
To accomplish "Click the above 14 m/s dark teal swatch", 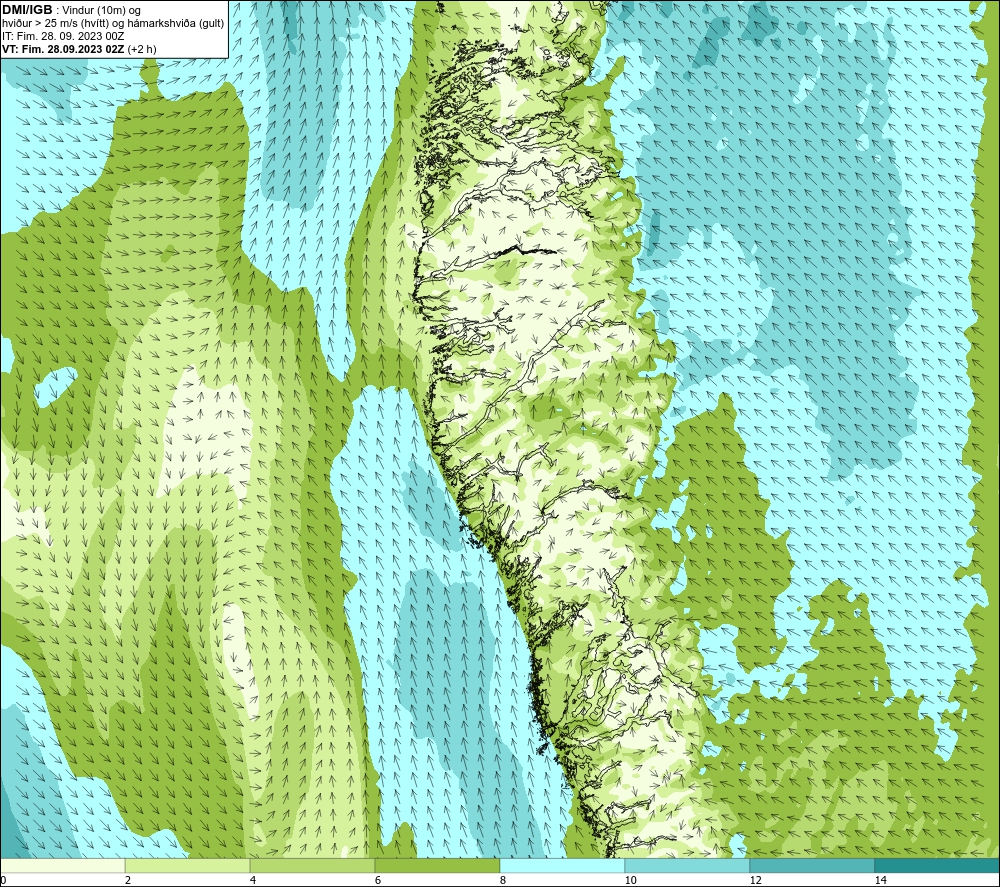I will 938,865.
